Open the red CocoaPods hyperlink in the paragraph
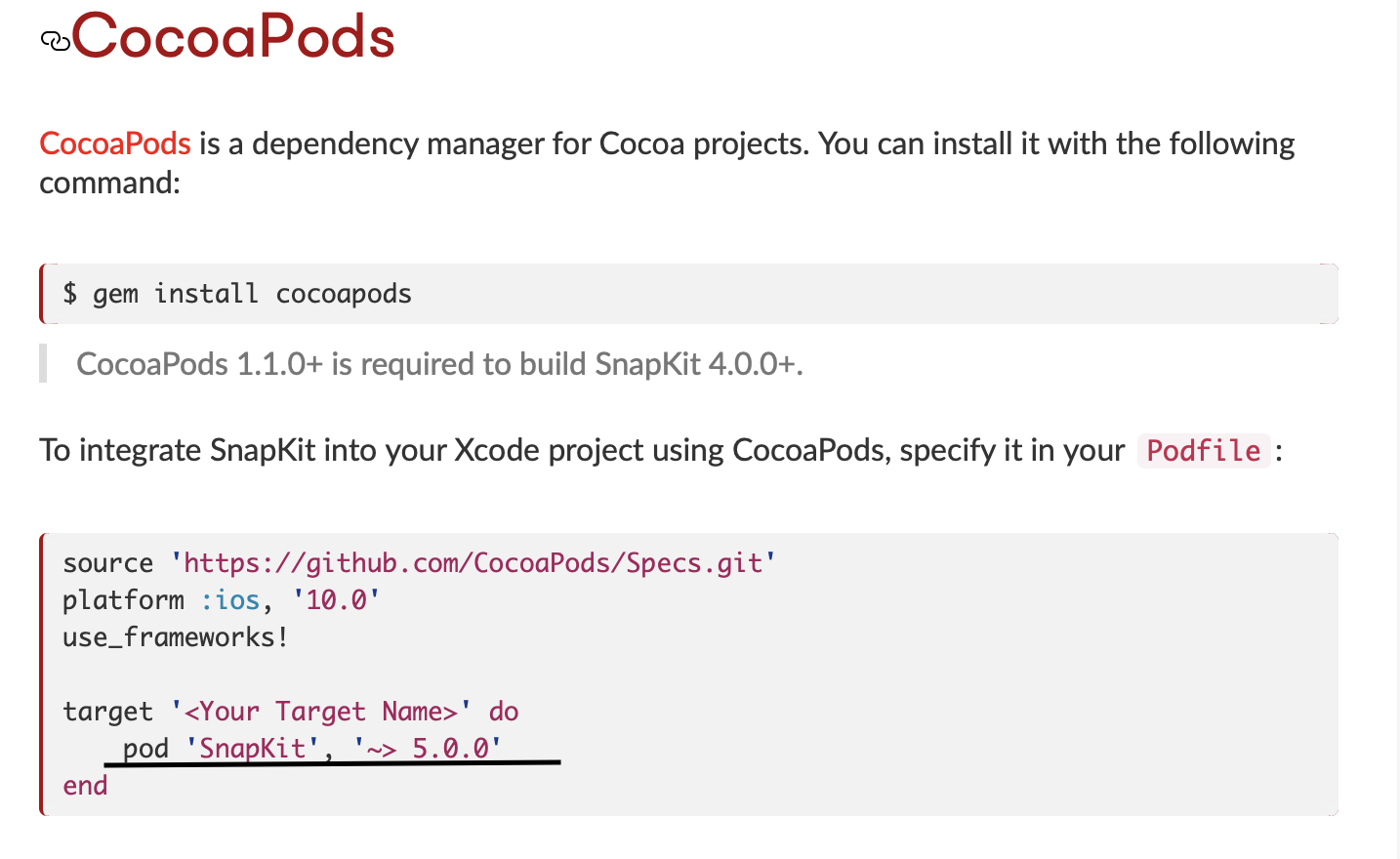1400x859 pixels. tap(115, 143)
